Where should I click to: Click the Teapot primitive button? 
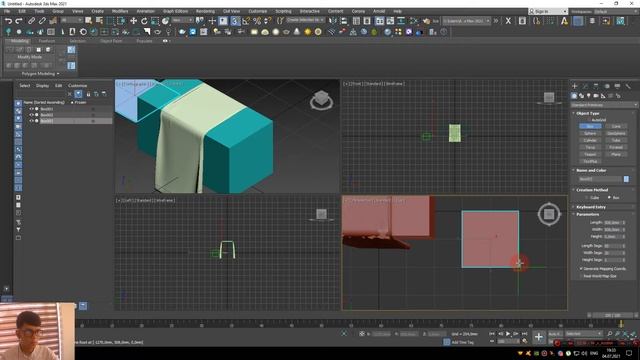pyautogui.click(x=590, y=155)
